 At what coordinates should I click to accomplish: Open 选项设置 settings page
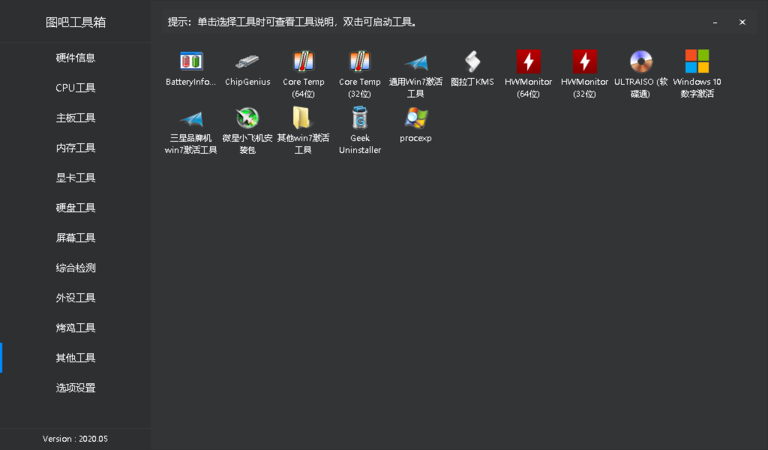(x=75, y=388)
